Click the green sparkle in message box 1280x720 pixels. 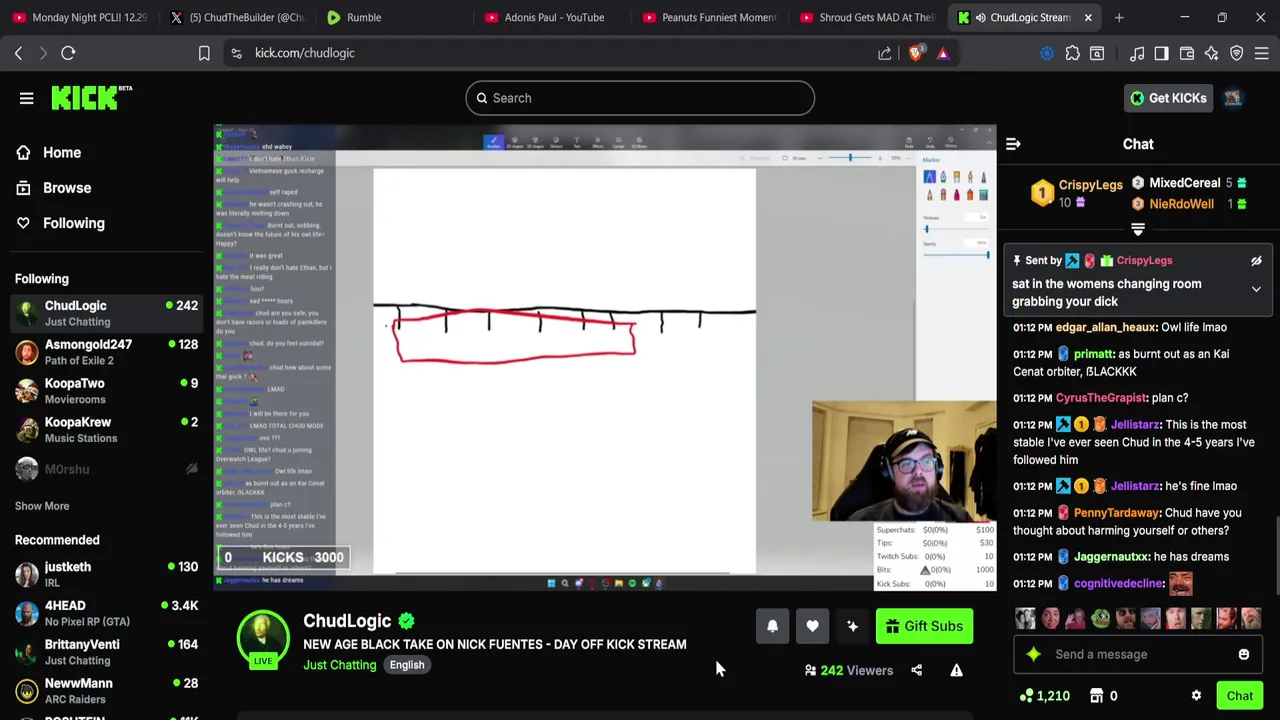point(1033,654)
